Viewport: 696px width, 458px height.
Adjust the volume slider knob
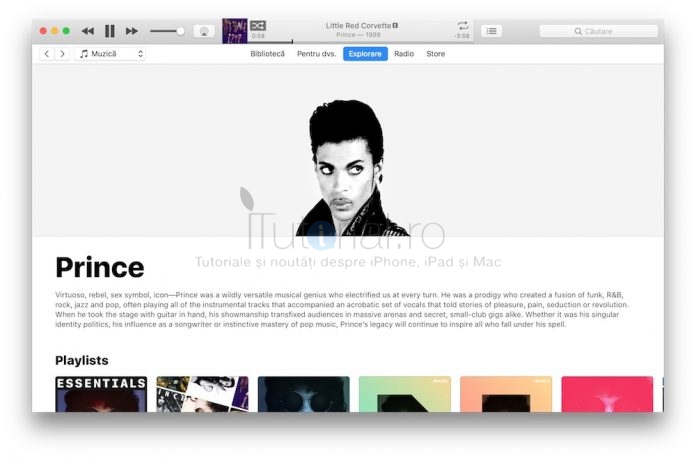coord(180,31)
